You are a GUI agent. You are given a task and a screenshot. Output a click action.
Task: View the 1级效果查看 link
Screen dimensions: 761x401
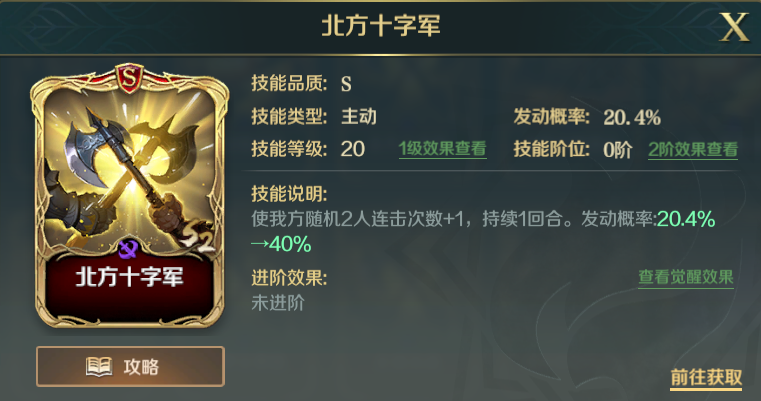pyautogui.click(x=442, y=149)
